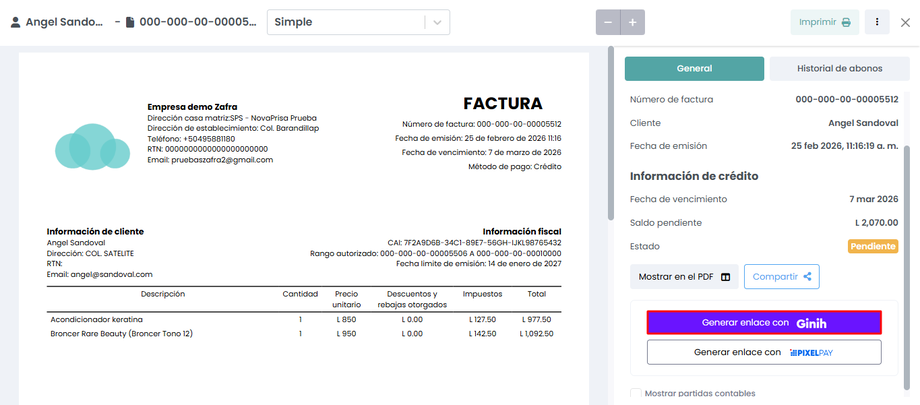This screenshot has height=405, width=920.
Task: Click the total L 977.50 cell
Action: coord(536,320)
